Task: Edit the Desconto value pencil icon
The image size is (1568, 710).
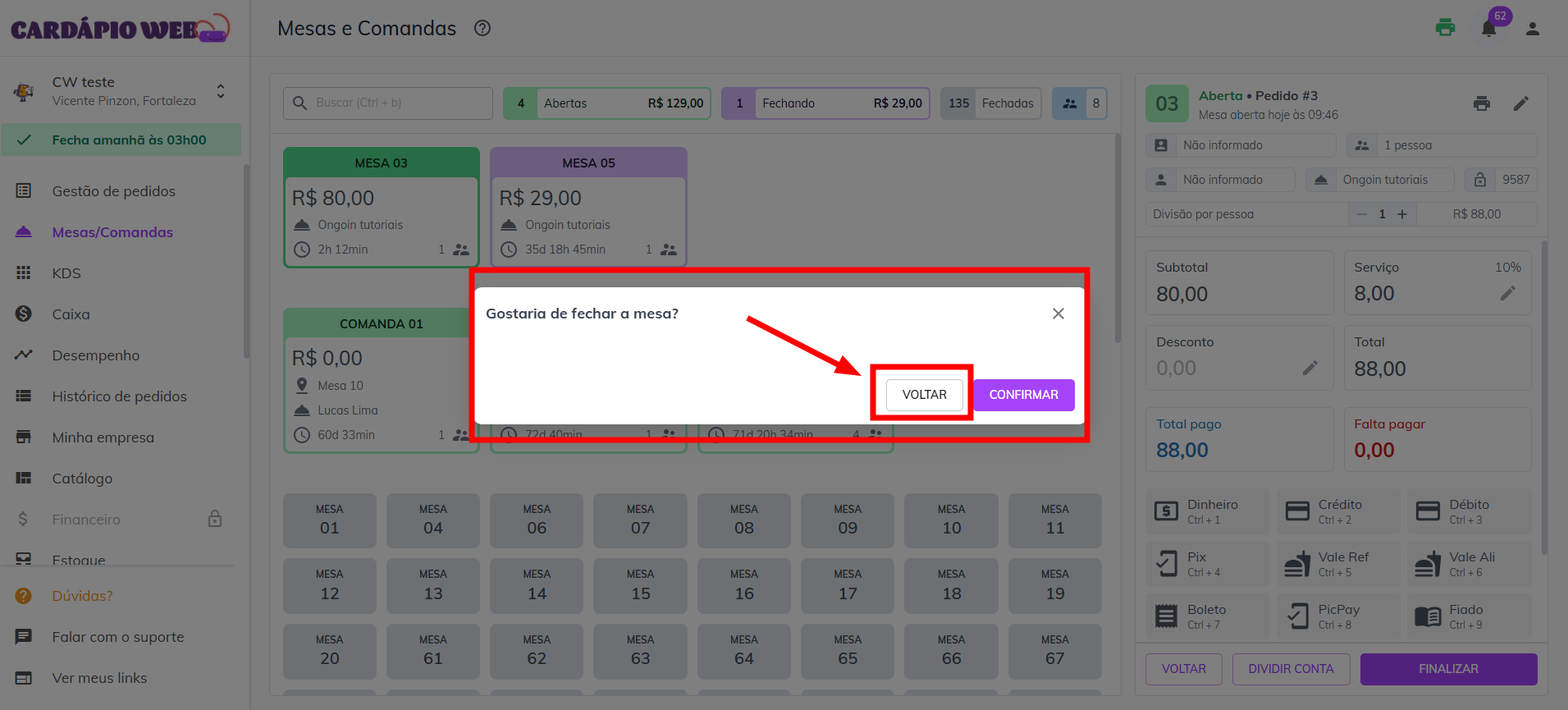Action: pos(1310,368)
